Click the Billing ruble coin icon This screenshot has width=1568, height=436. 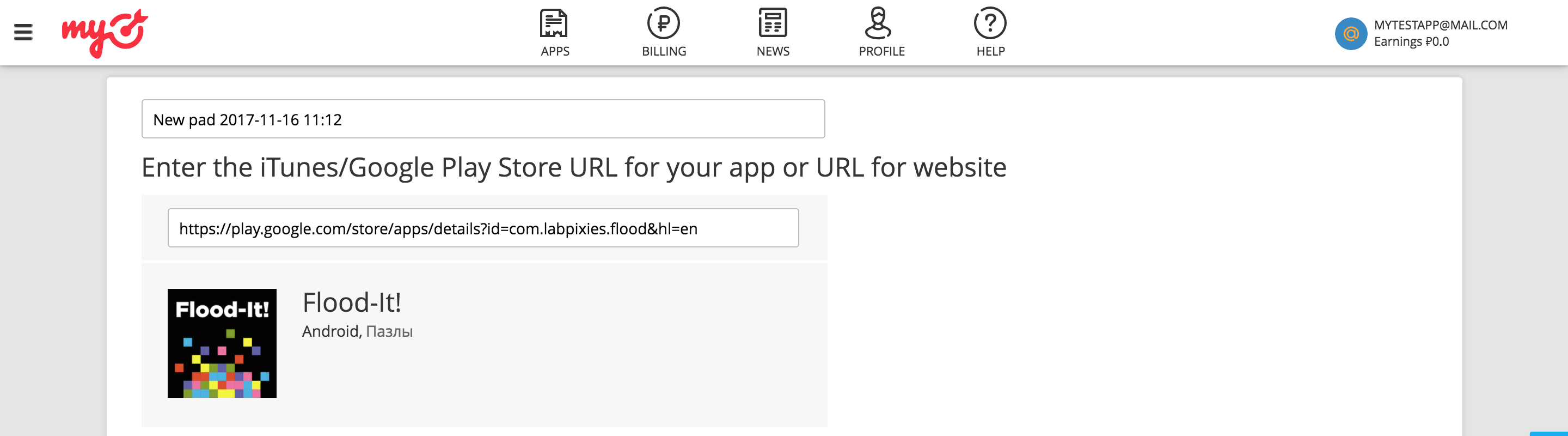click(x=663, y=23)
